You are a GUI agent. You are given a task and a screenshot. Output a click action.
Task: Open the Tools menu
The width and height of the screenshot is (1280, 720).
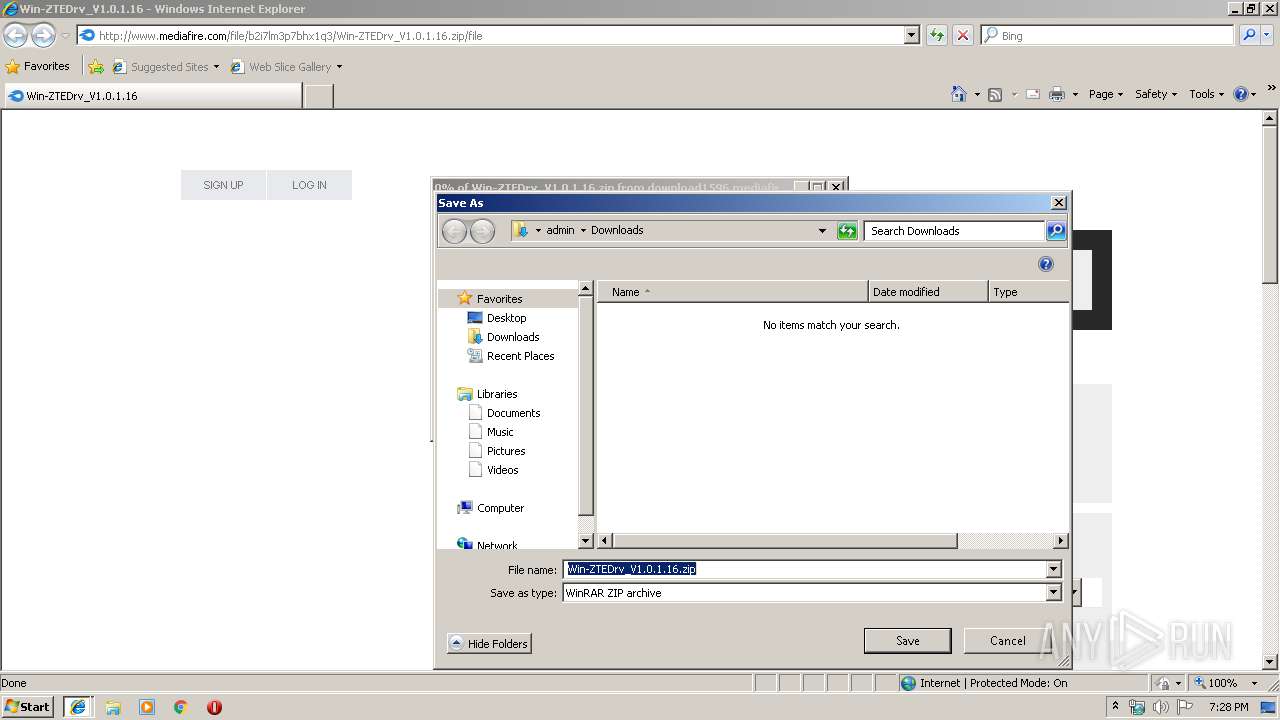coord(1207,94)
